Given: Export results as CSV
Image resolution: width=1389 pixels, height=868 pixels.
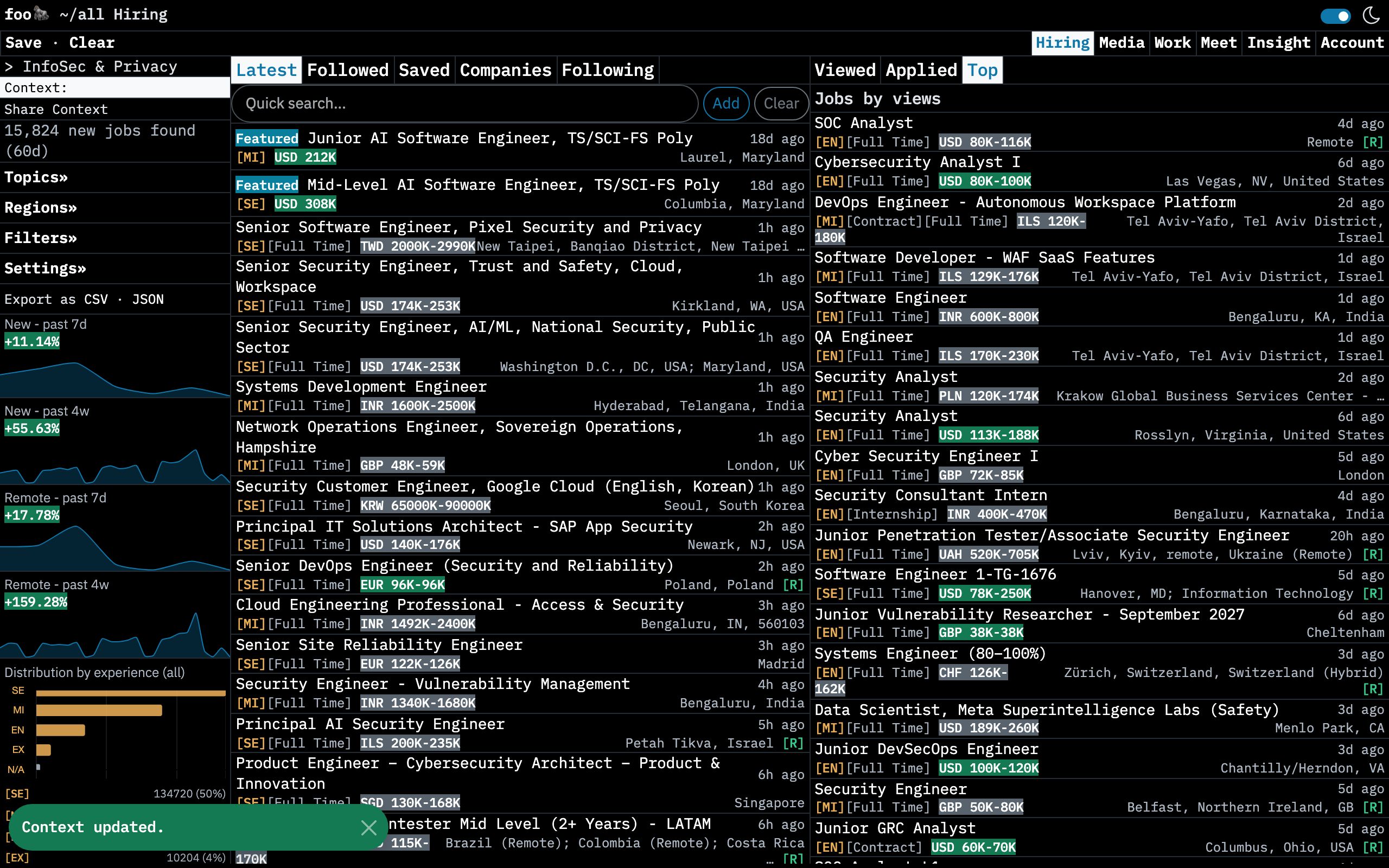Looking at the screenshot, I should (95, 299).
